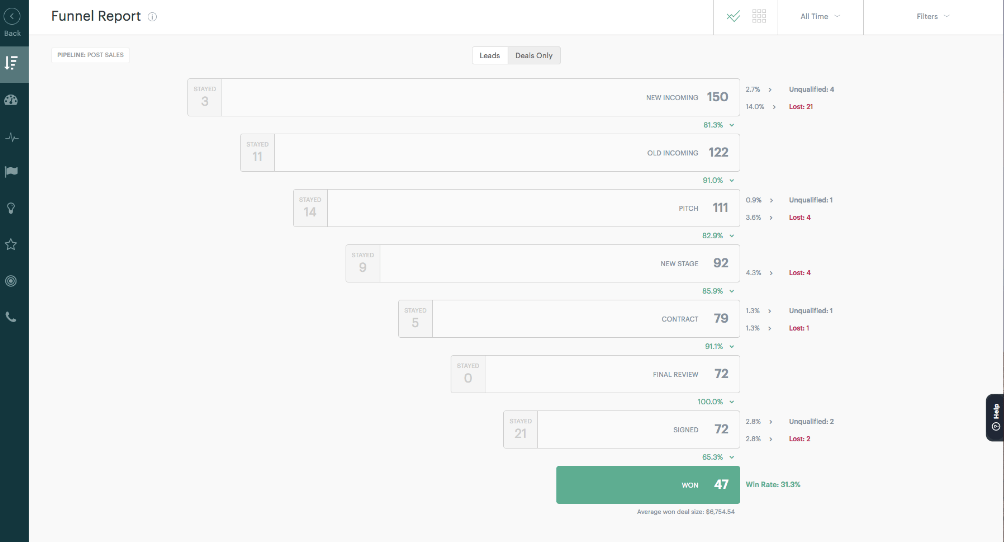Viewport: 1006px width, 542px height.
Task: Open the Lightbulb insights icon in sidebar
Action: [12, 208]
